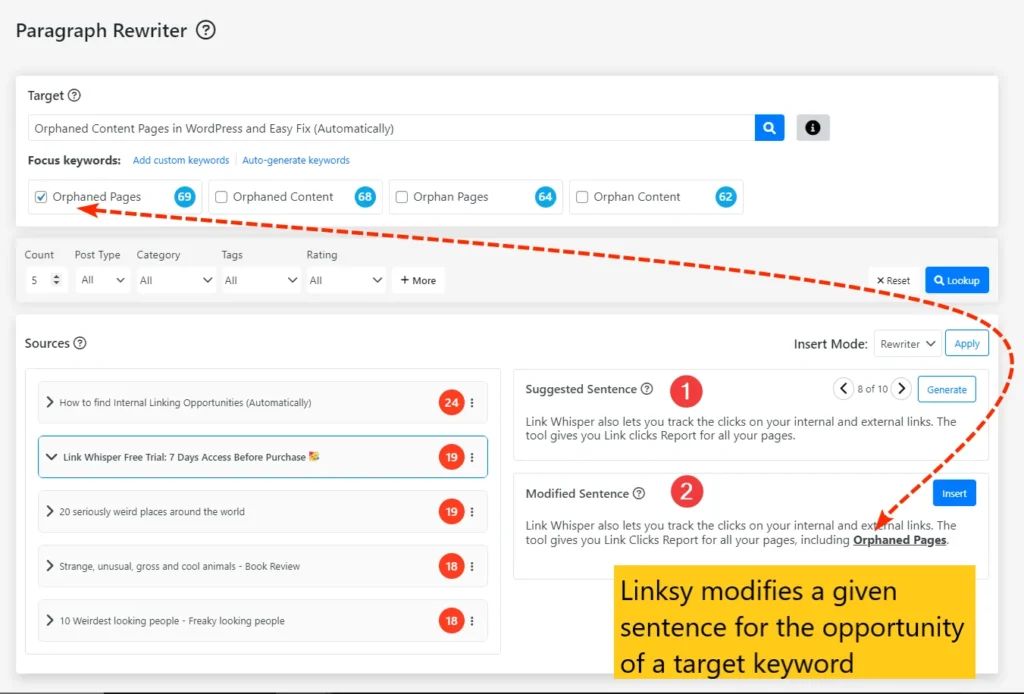
Task: Insert the modified sentence
Action: [x=954, y=494]
